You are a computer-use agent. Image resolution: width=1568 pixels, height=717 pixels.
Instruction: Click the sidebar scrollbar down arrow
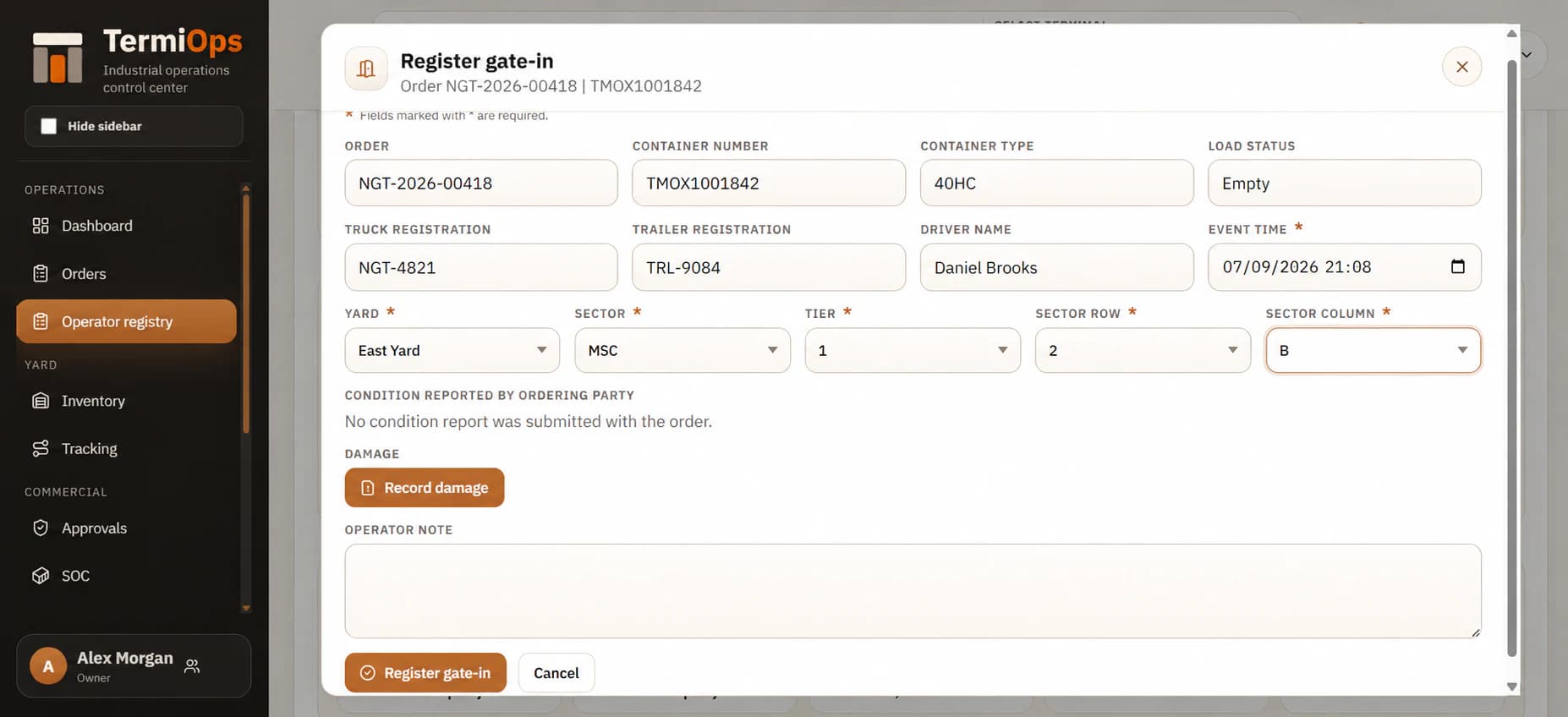[246, 608]
